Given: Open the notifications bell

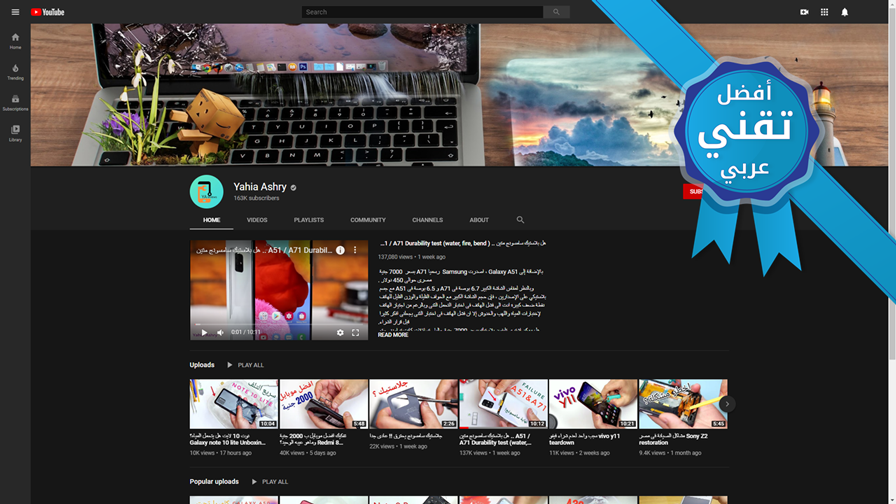Looking at the screenshot, I should [845, 12].
